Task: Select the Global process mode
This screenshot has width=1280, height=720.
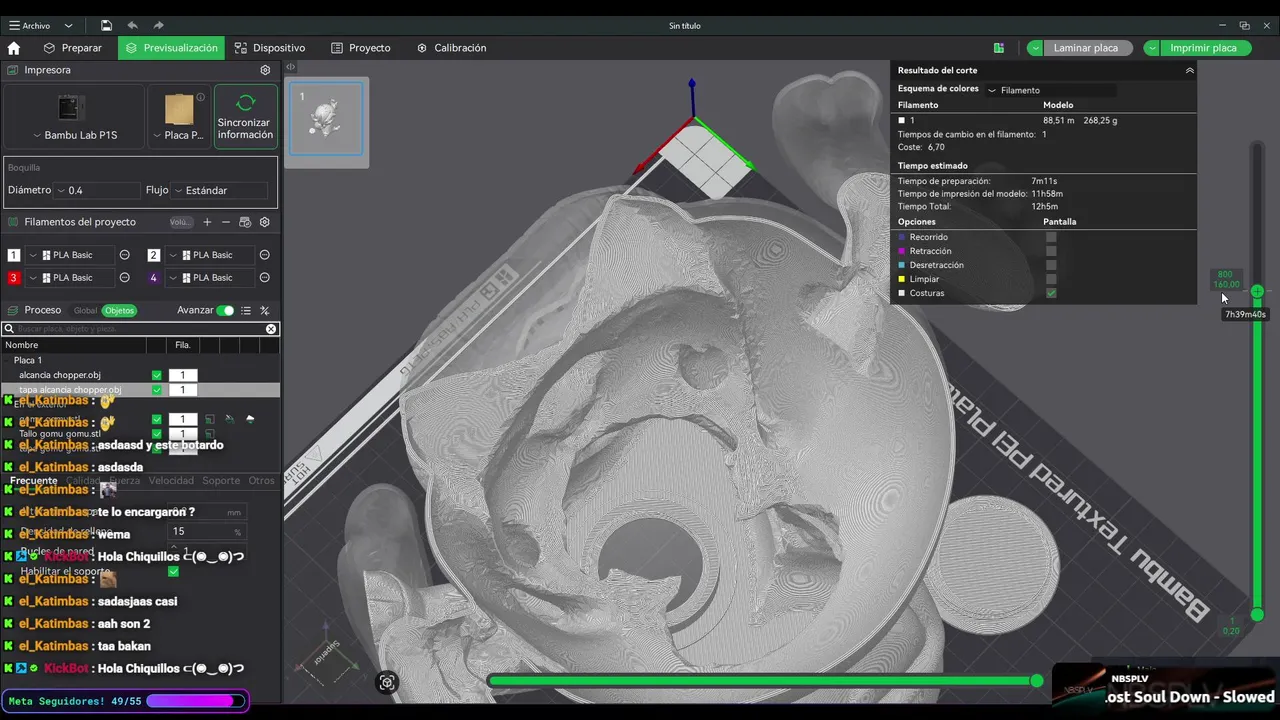Action: coord(85,311)
